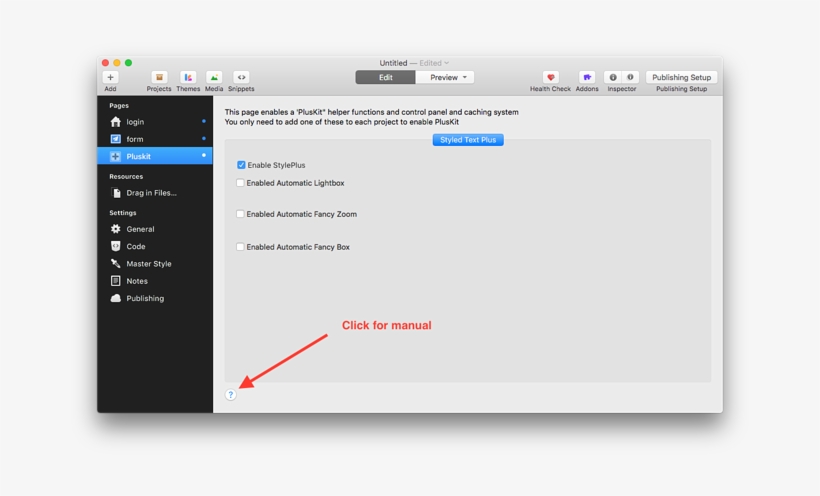This screenshot has height=496, width=820.
Task: Click the Publishing cloud icon
Action: tap(116, 298)
